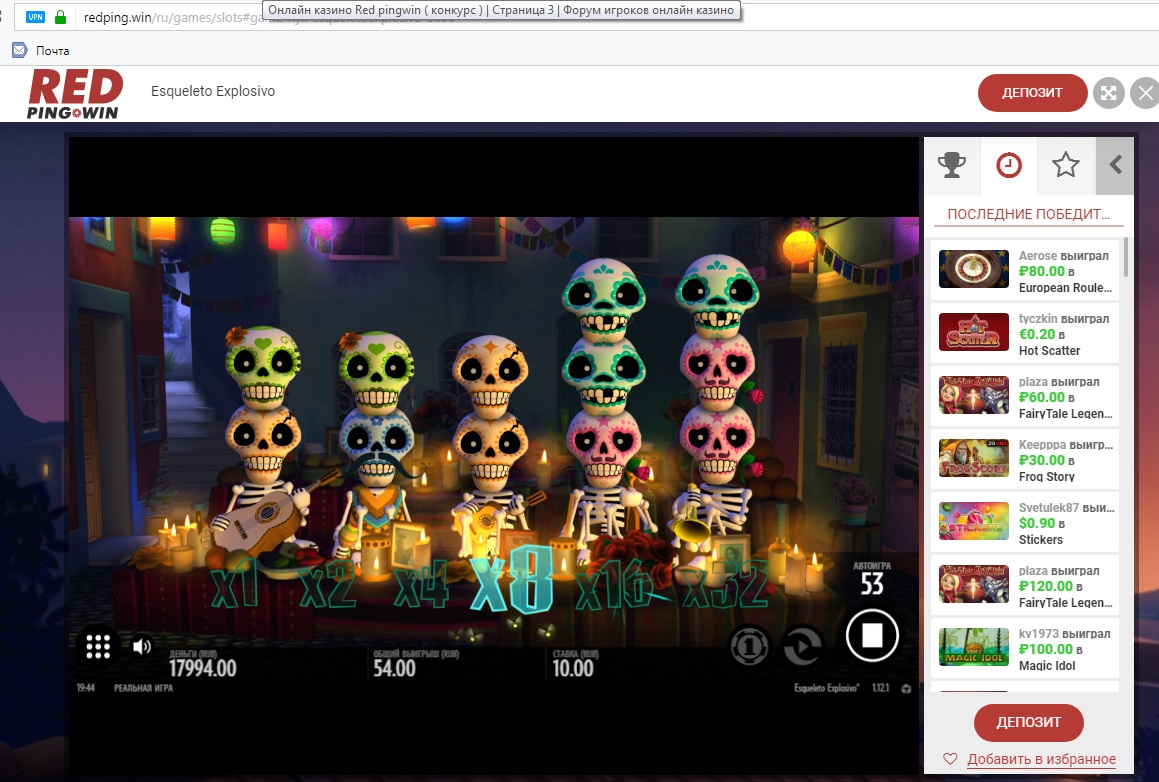The width and height of the screenshot is (1159, 782).
Task: Click the European Roulette game thumbnail
Action: (973, 269)
